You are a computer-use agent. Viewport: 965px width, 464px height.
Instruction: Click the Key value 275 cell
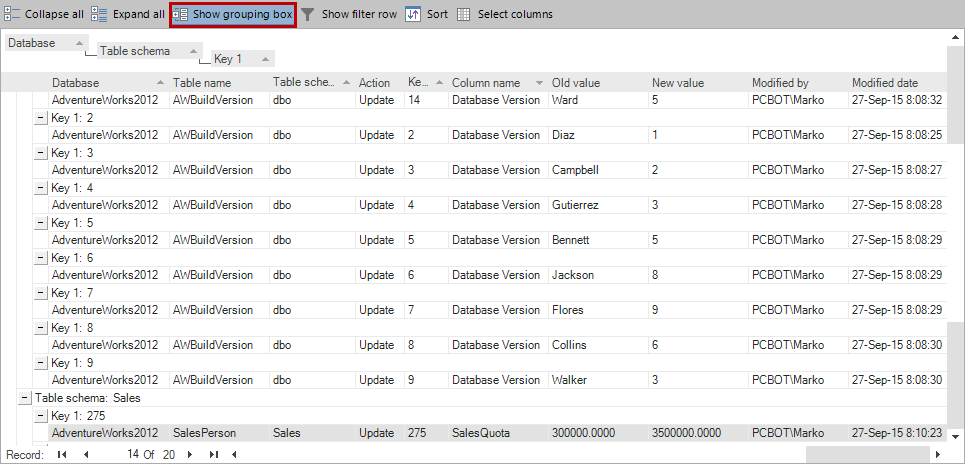point(426,433)
